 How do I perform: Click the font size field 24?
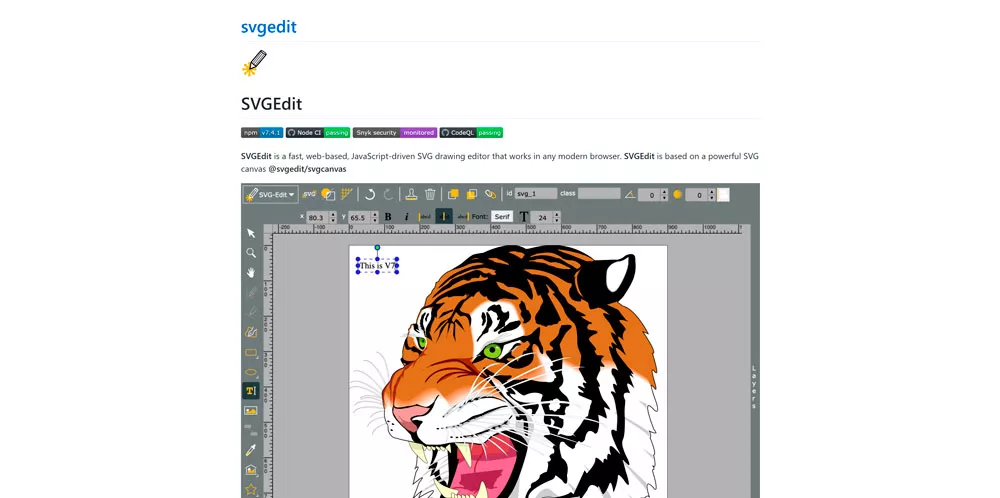pyautogui.click(x=542, y=217)
